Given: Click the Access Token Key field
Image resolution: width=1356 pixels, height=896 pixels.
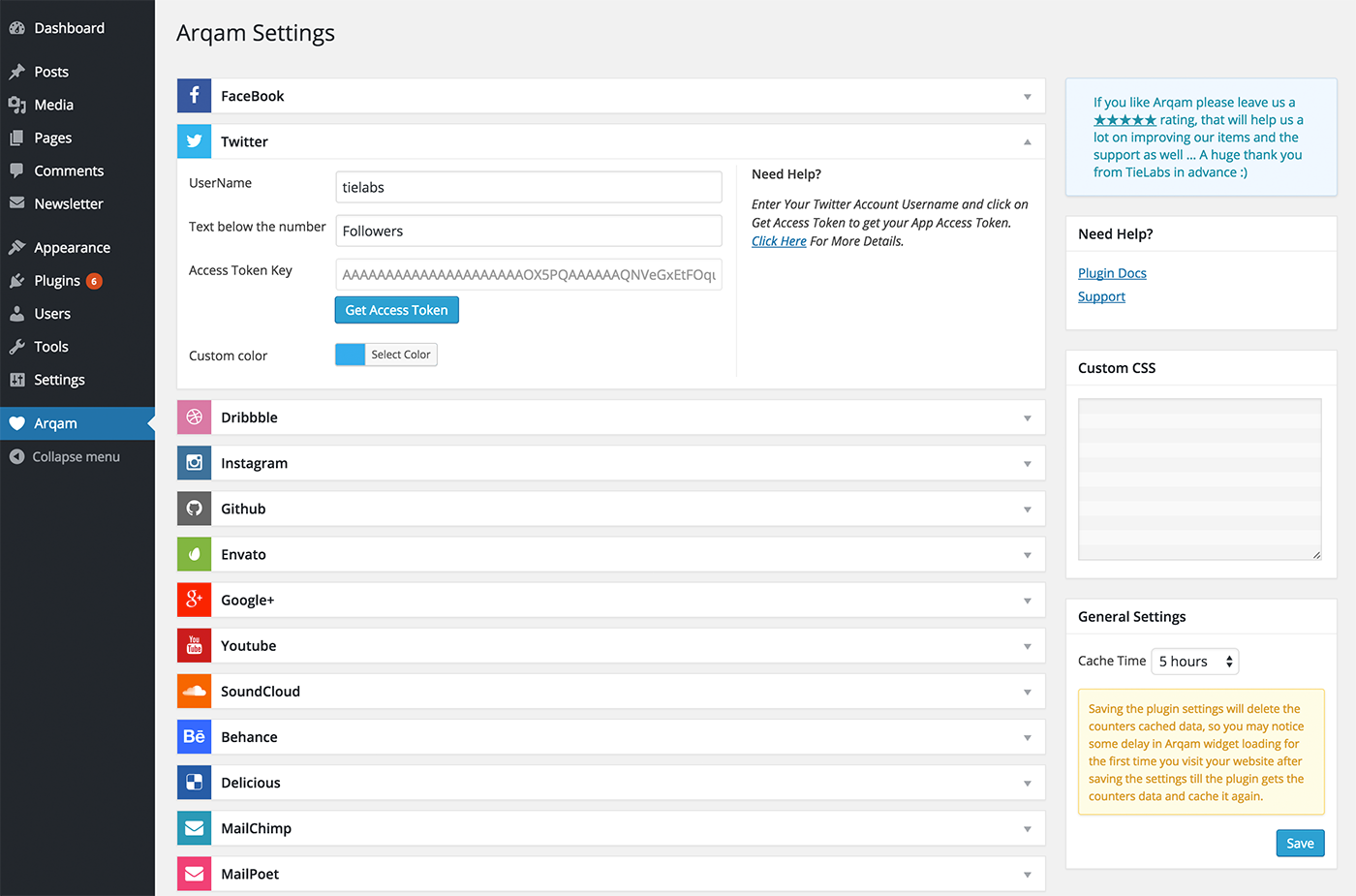Looking at the screenshot, I should coord(529,274).
